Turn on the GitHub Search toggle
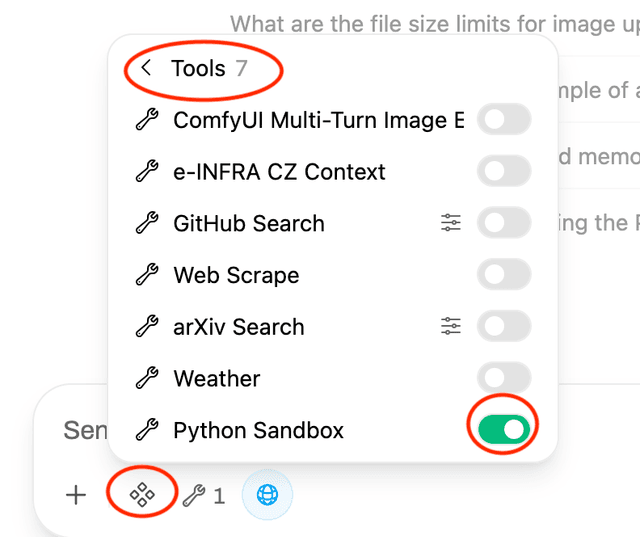 [x=503, y=223]
